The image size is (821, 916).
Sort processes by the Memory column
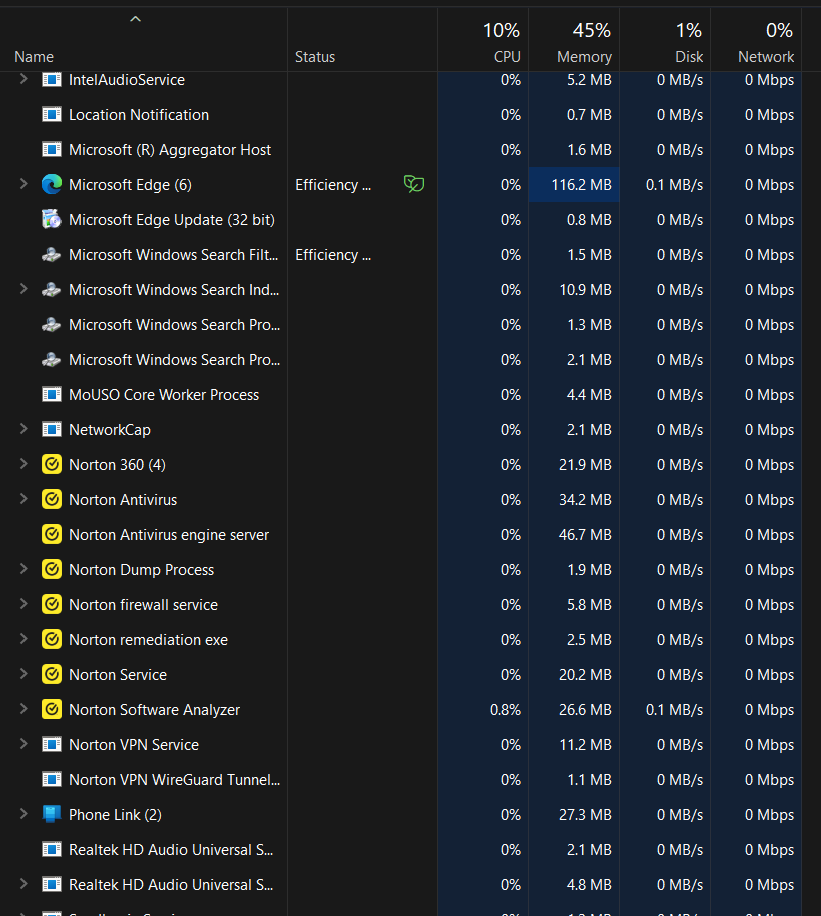[584, 57]
